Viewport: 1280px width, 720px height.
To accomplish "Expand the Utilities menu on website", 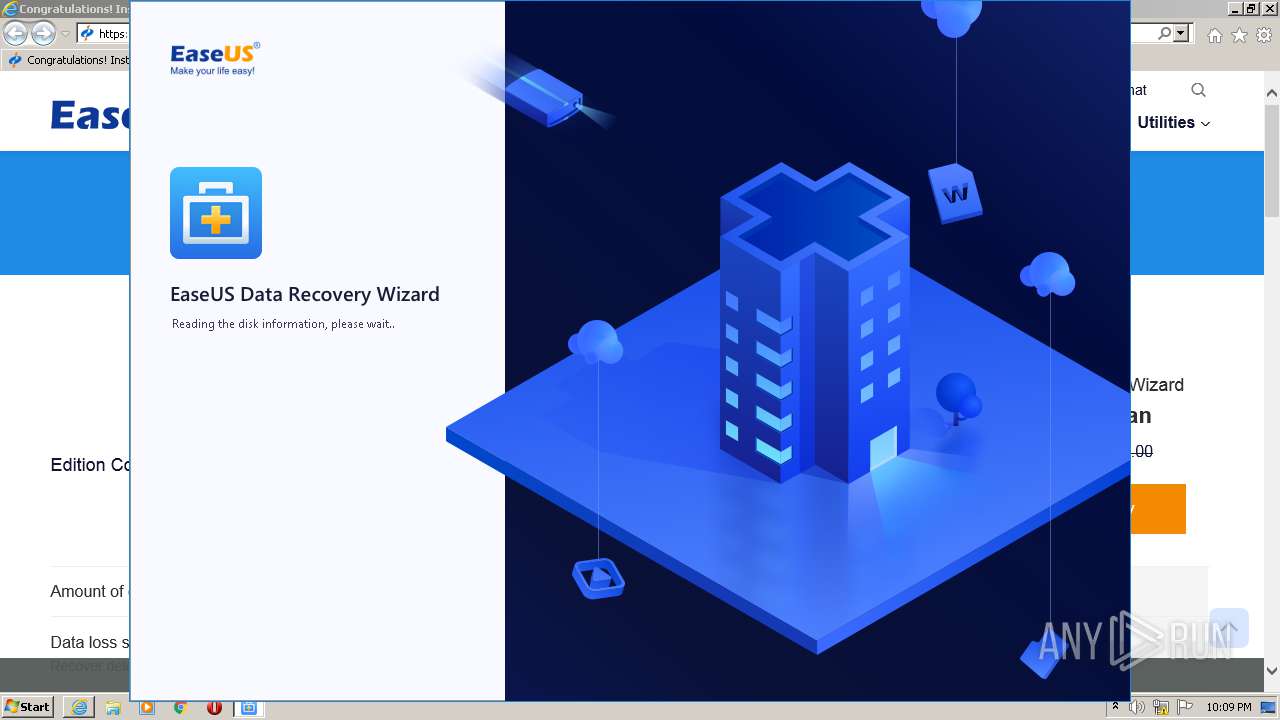I will pyautogui.click(x=1173, y=122).
